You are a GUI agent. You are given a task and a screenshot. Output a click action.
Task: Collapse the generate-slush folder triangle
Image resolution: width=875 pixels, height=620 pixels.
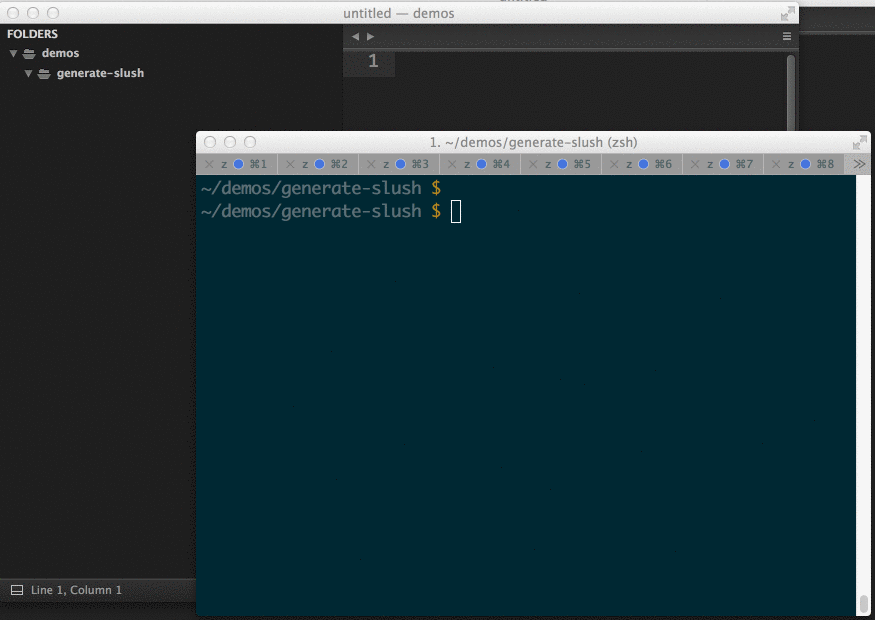(28, 74)
